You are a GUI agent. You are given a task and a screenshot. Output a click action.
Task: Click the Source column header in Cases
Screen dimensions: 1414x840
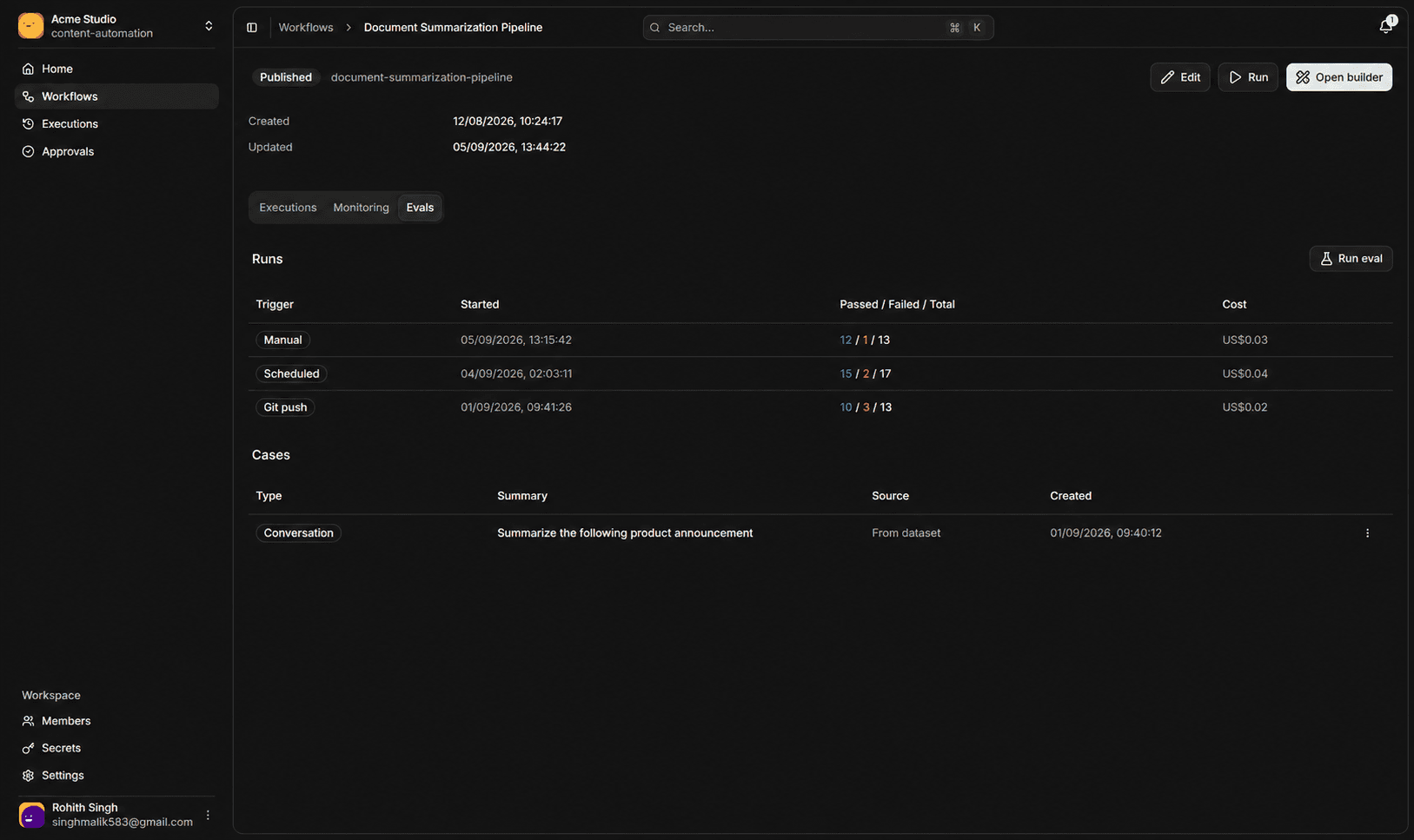click(x=890, y=496)
